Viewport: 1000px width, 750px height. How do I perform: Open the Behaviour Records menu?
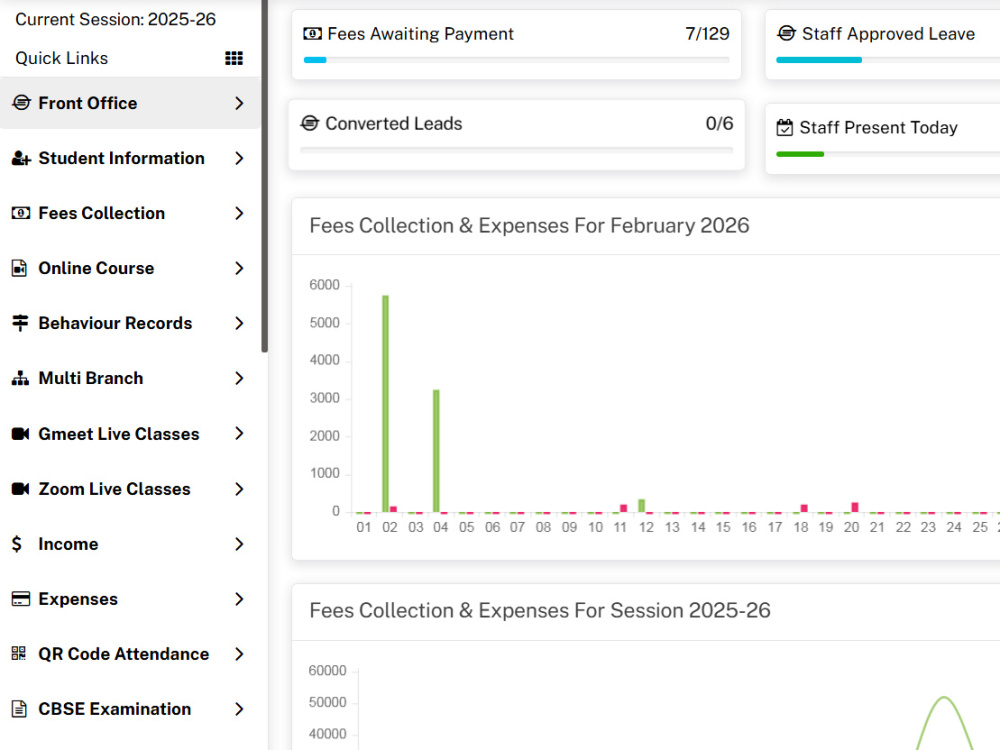(129, 323)
